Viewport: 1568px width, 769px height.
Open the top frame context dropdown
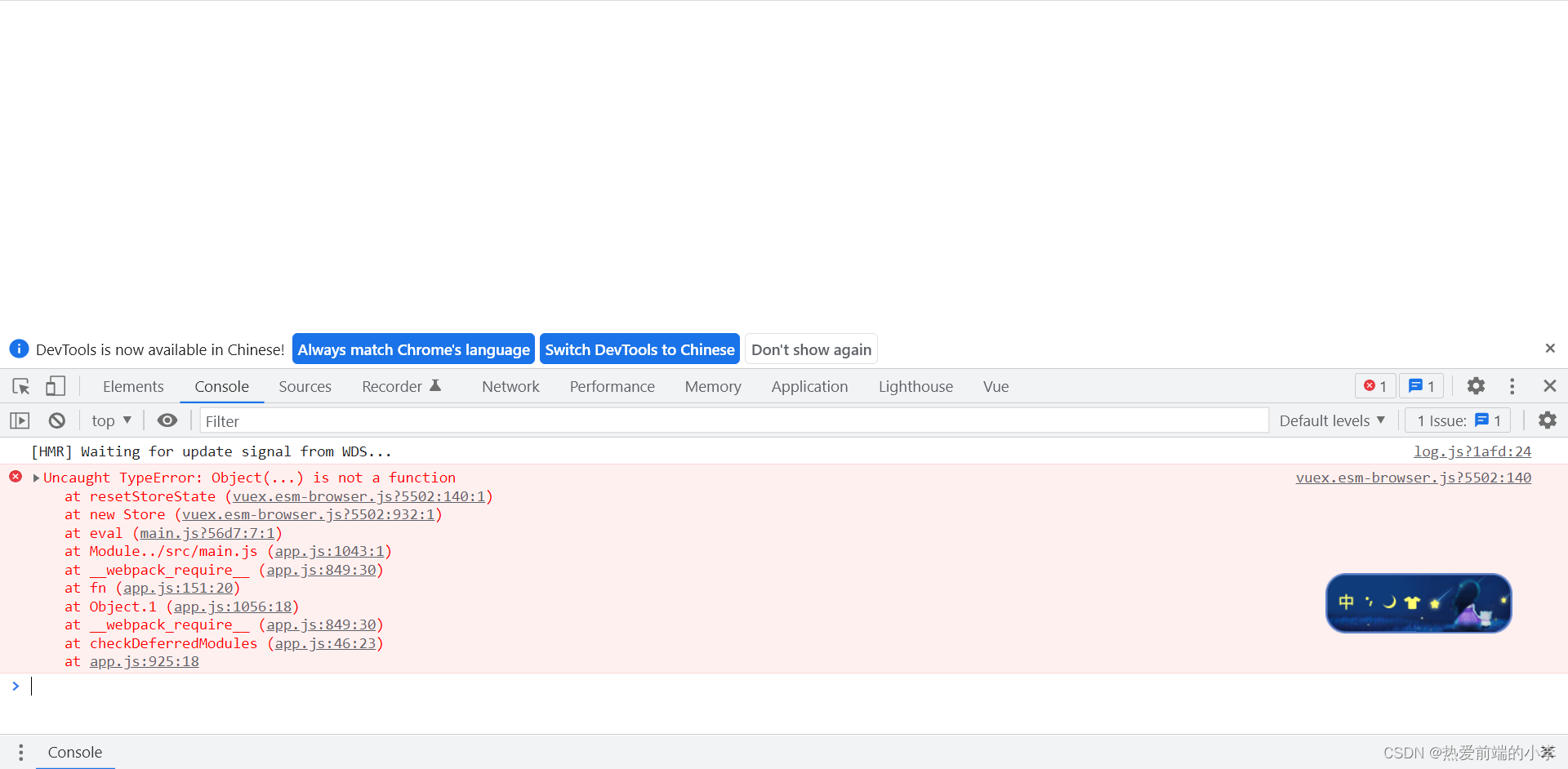111,420
